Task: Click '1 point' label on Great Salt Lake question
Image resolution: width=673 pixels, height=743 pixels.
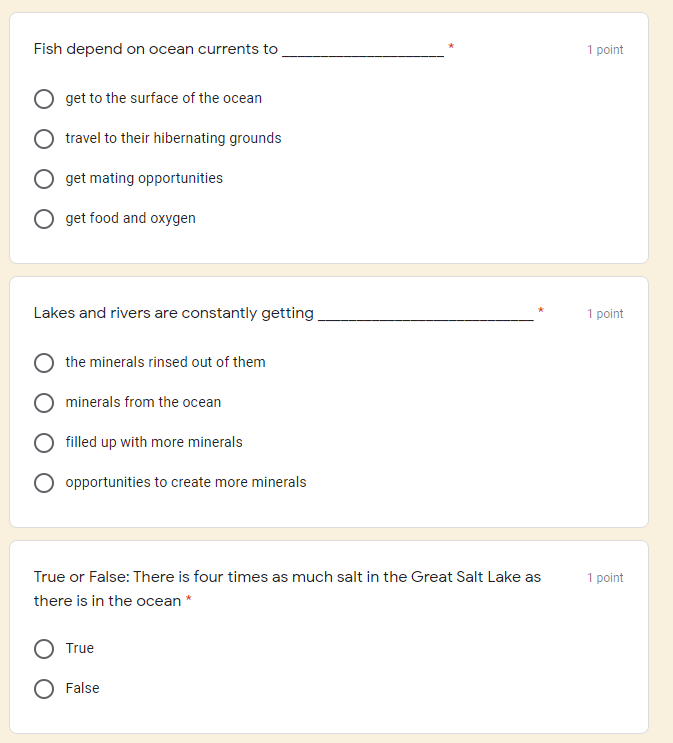Action: (x=605, y=578)
